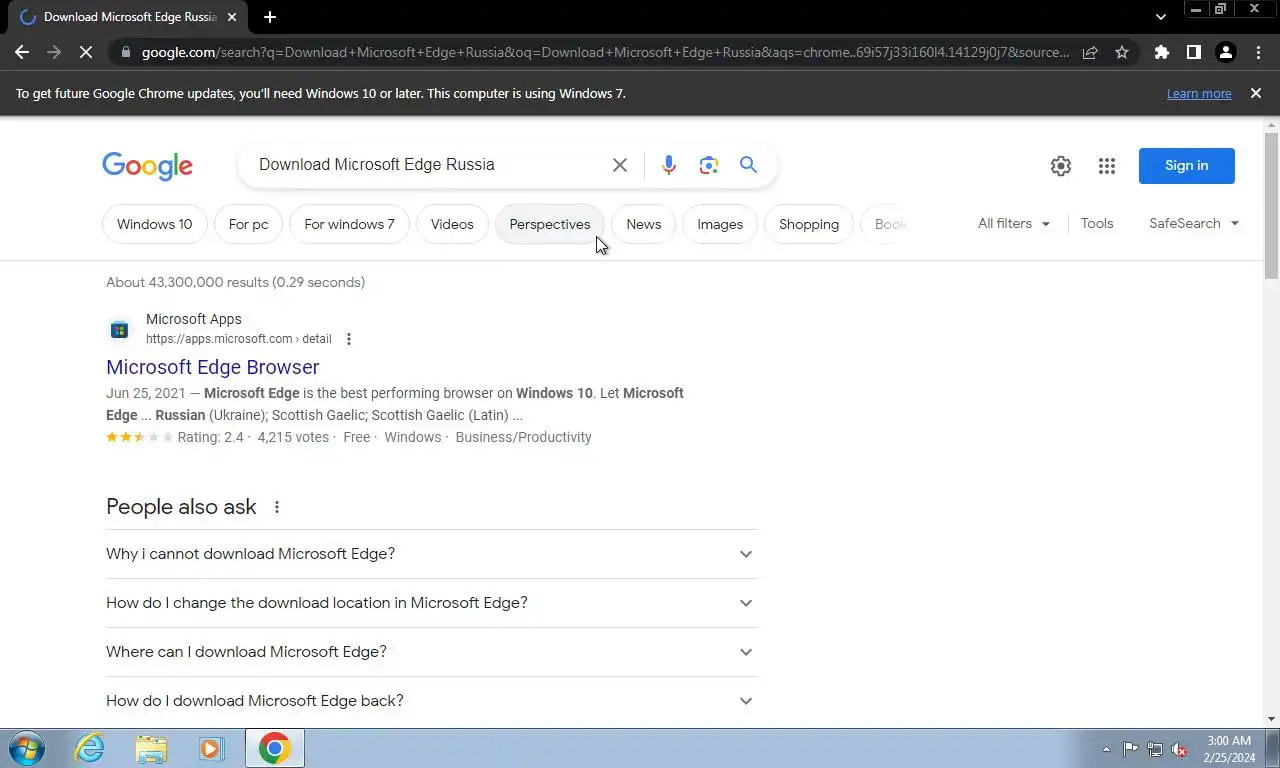The width and height of the screenshot is (1280, 768).
Task: Open Windows Media Player in taskbar
Action: pyautogui.click(x=211, y=748)
